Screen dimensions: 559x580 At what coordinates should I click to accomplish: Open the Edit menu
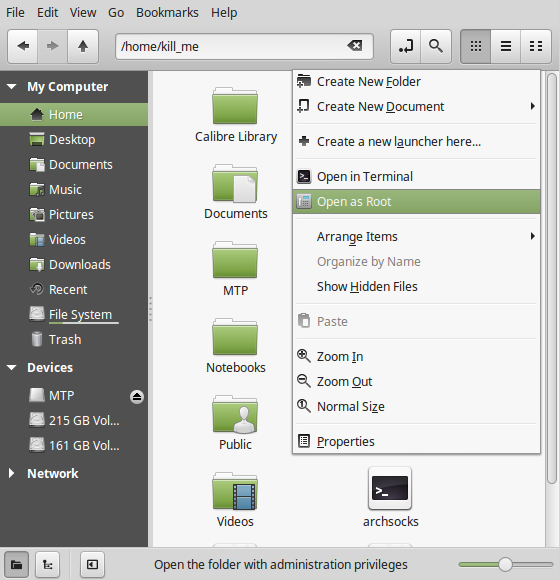47,13
